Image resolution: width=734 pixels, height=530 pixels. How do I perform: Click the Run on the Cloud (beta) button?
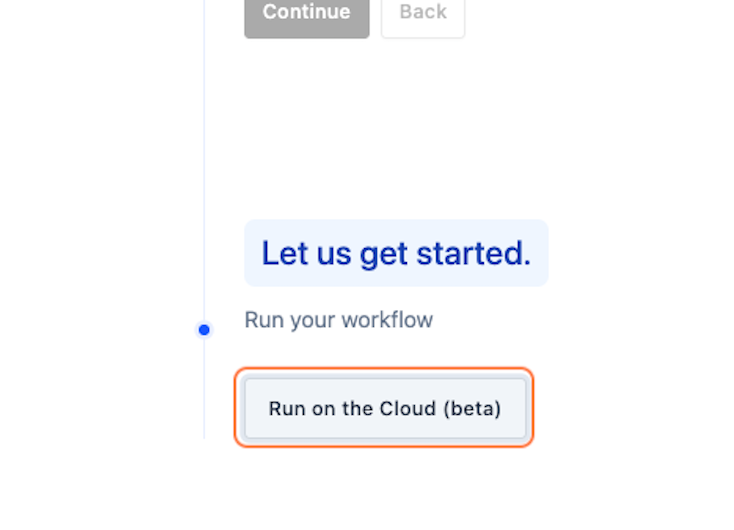[x=385, y=408]
